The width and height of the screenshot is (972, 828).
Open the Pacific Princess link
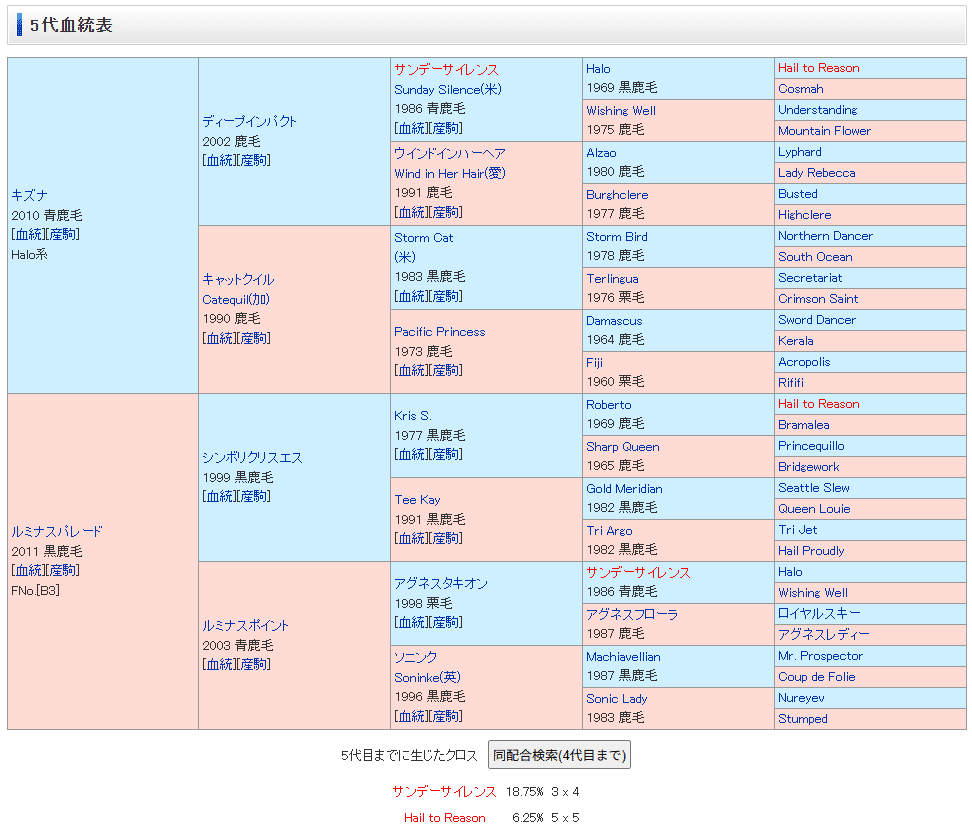pos(440,332)
